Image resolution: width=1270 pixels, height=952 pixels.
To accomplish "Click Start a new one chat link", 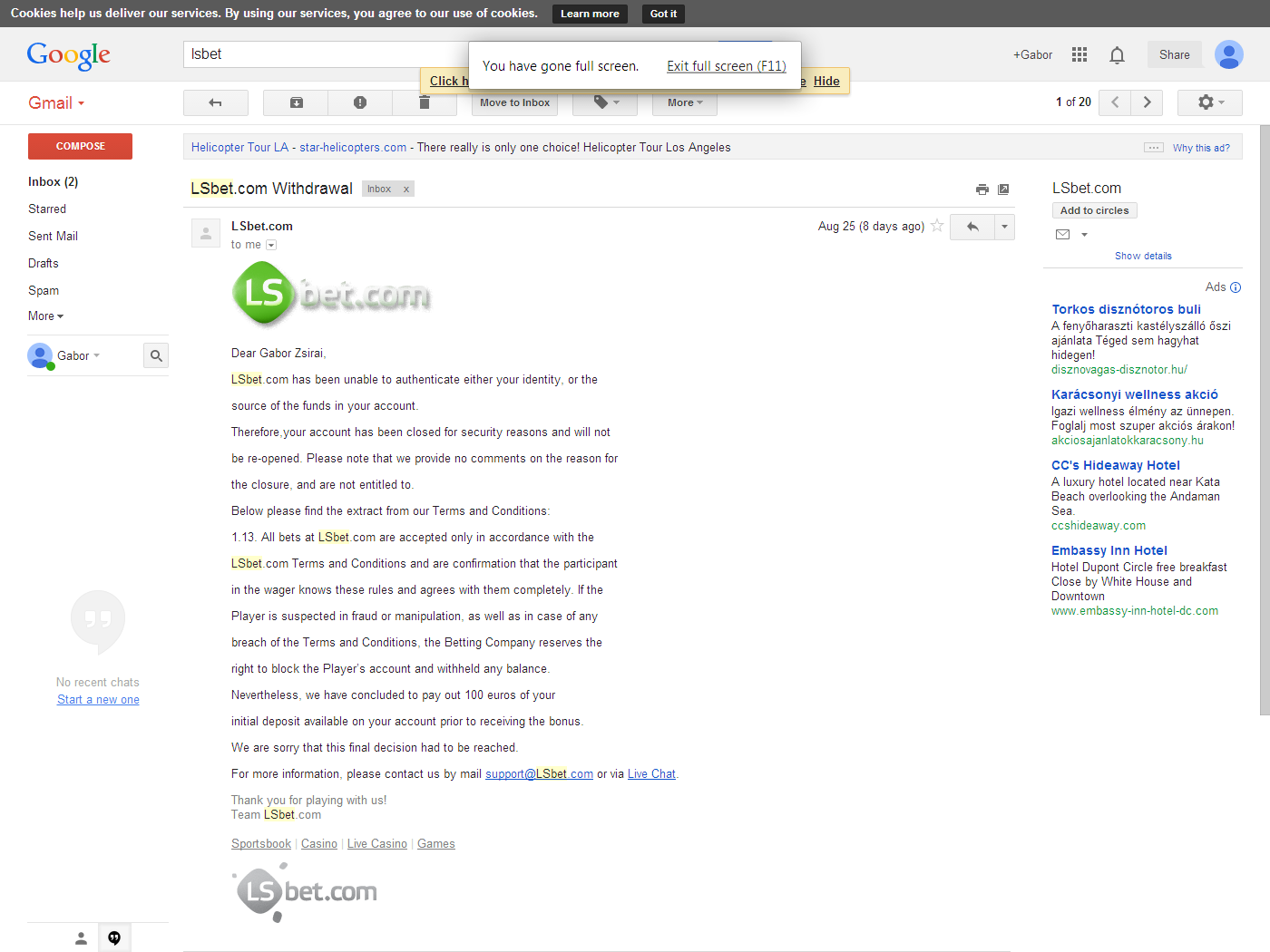I will click(x=98, y=700).
